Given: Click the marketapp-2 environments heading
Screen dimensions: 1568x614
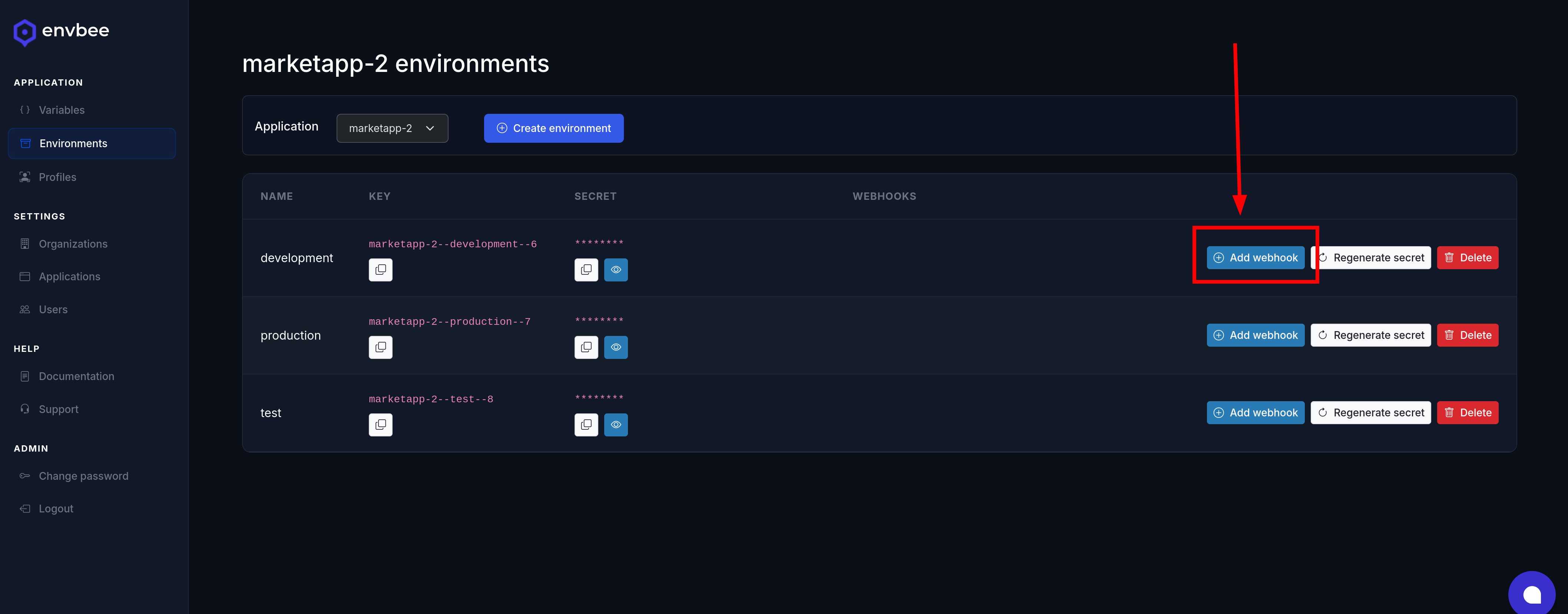Looking at the screenshot, I should coord(396,63).
